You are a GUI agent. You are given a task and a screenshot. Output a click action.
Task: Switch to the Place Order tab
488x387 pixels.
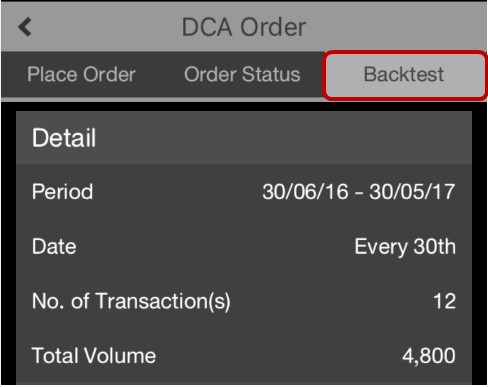(81, 74)
